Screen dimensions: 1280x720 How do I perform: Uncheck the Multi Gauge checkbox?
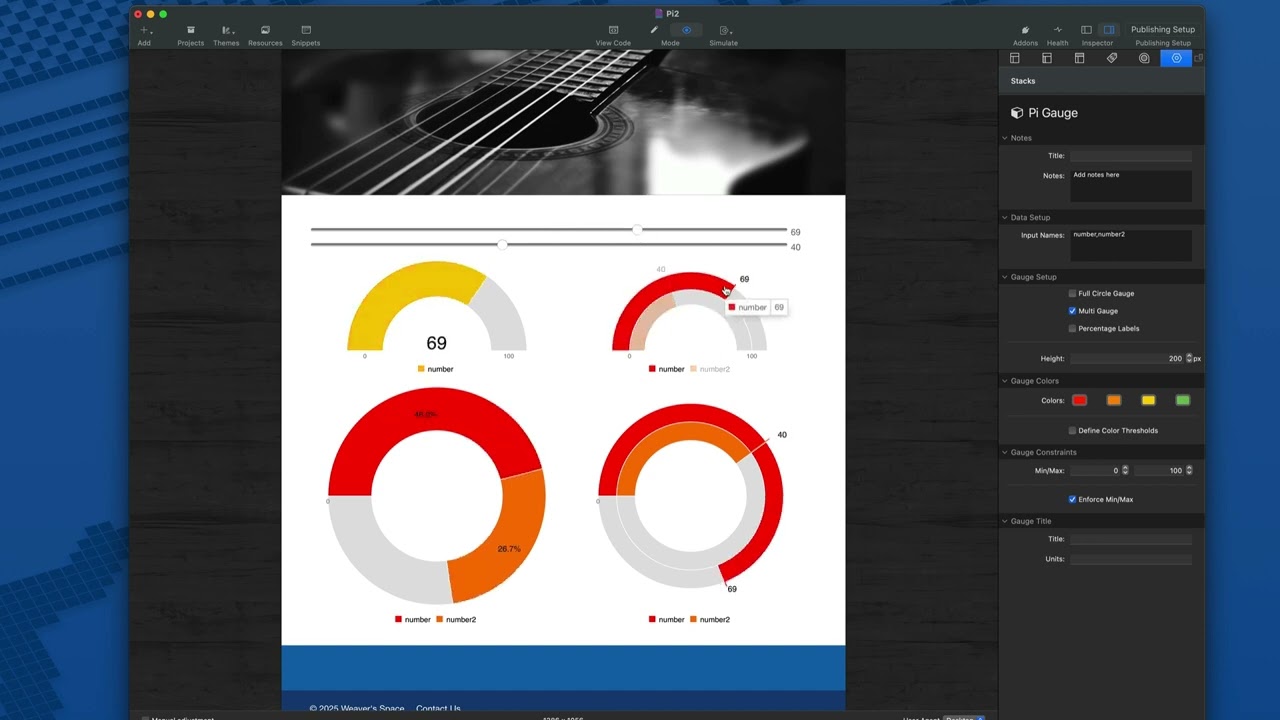click(x=1072, y=311)
